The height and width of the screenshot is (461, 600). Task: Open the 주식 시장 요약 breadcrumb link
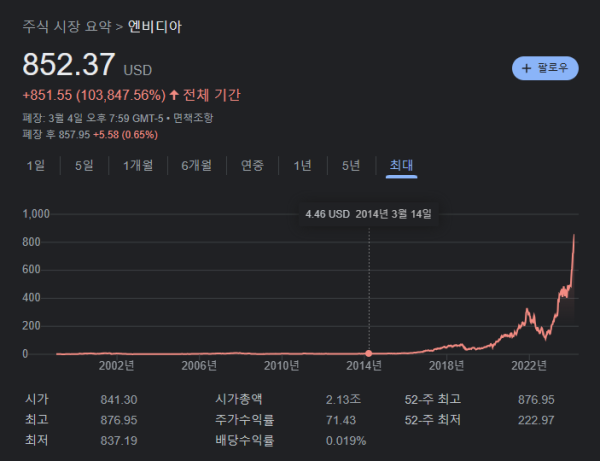coord(67,26)
